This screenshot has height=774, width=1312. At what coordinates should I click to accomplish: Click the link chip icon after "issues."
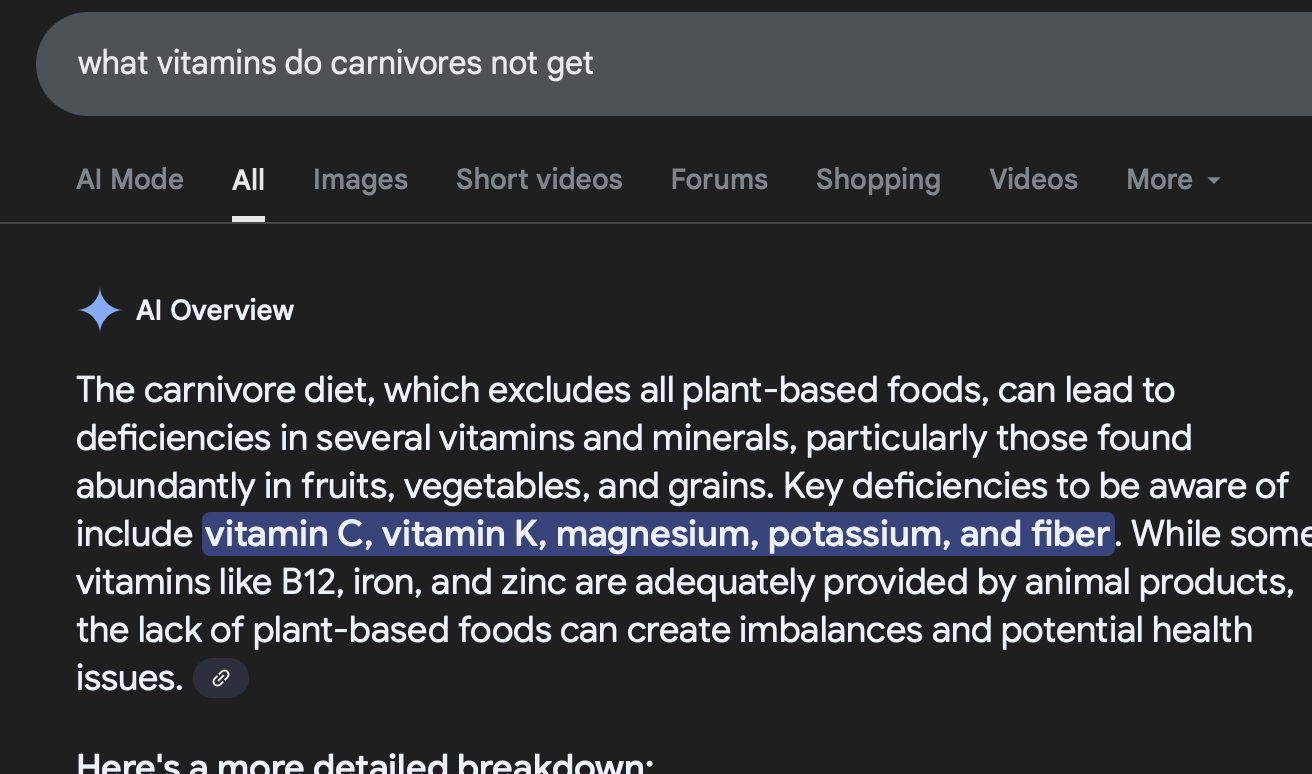(221, 678)
